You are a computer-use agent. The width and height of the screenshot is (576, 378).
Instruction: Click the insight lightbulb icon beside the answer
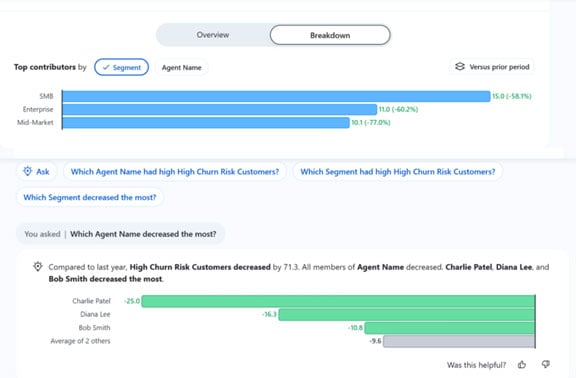click(38, 266)
